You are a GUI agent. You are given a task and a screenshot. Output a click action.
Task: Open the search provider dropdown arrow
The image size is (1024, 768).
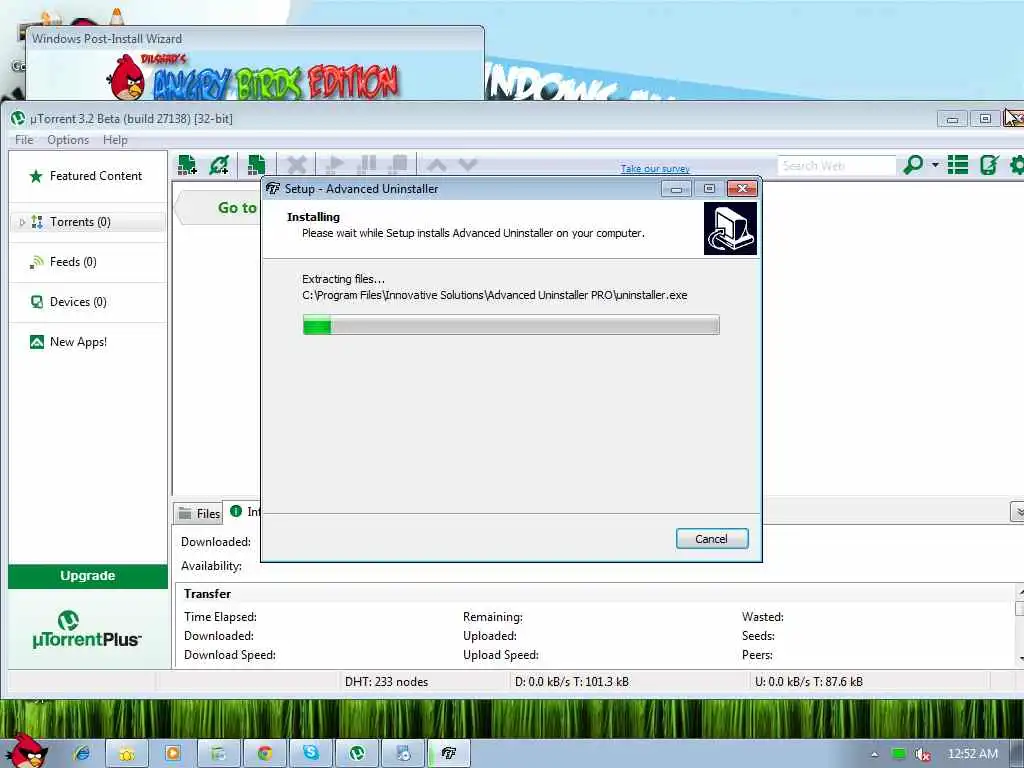(x=935, y=165)
